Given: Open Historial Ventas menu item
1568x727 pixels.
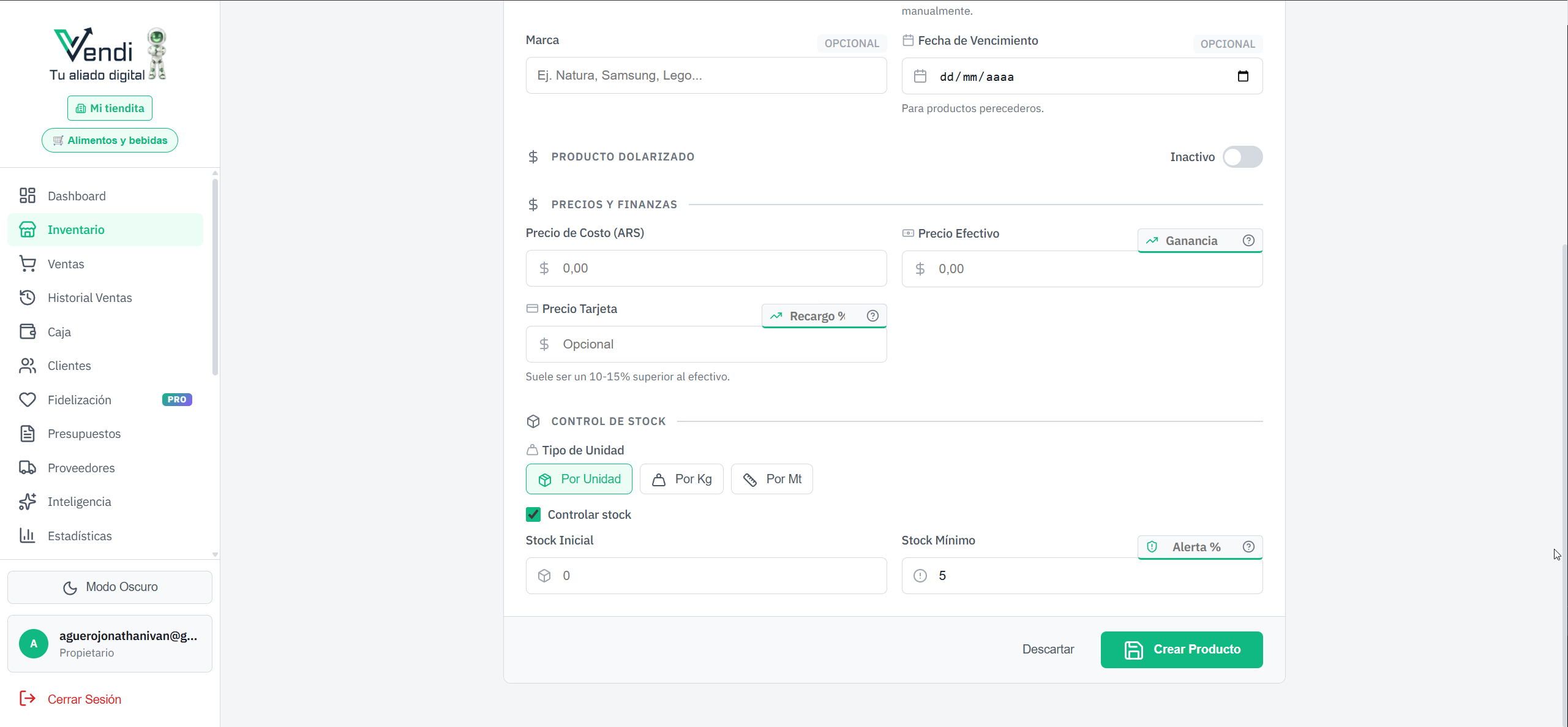Looking at the screenshot, I should point(89,298).
